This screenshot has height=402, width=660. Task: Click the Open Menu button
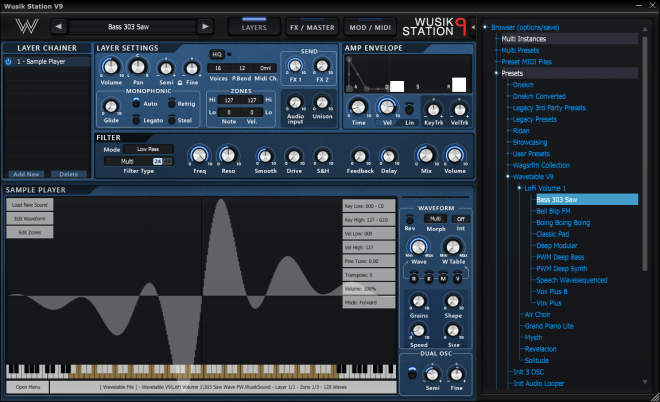coord(28,387)
